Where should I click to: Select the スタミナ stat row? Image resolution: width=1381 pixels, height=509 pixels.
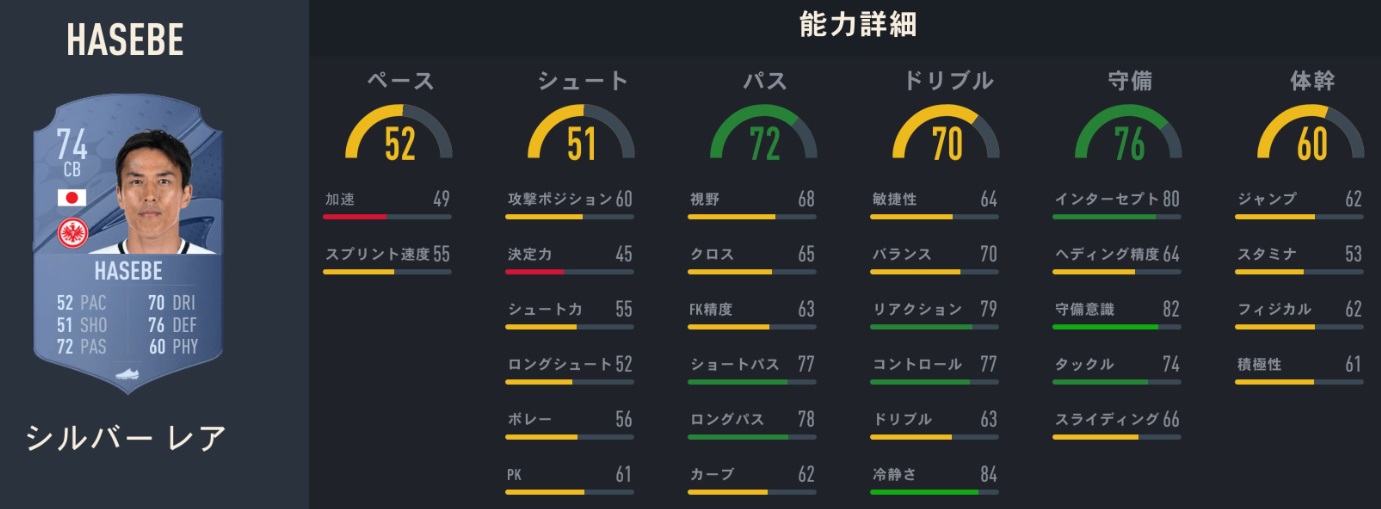coord(1299,255)
